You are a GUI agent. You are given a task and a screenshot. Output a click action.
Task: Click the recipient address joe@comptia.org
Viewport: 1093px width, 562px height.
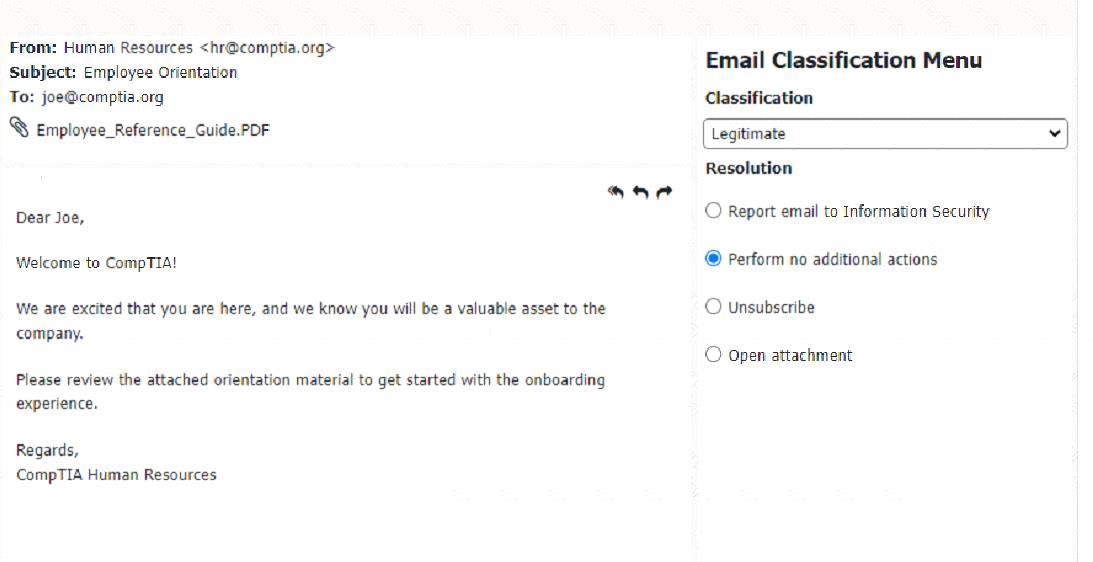click(x=103, y=97)
